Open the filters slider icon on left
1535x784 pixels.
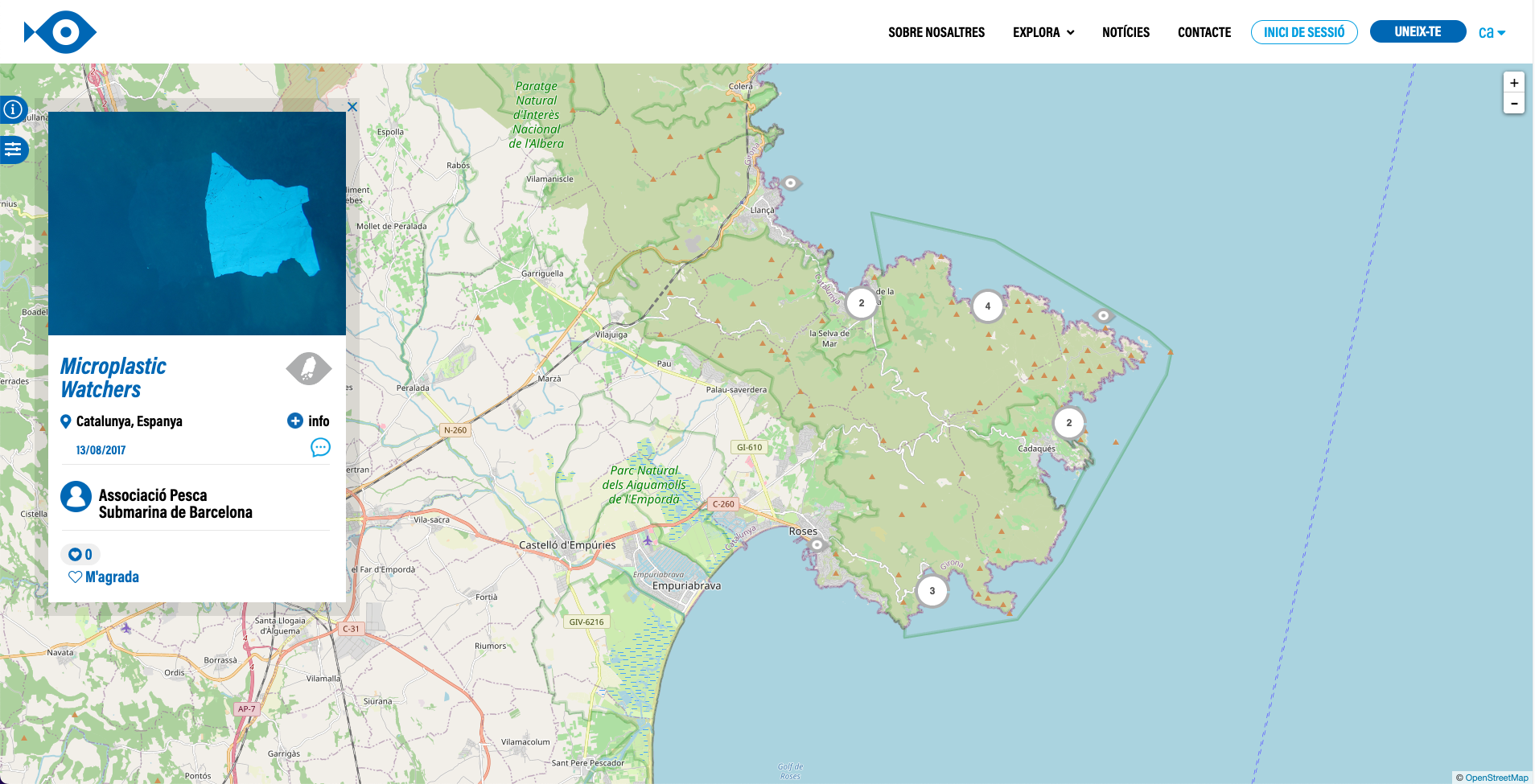click(14, 150)
